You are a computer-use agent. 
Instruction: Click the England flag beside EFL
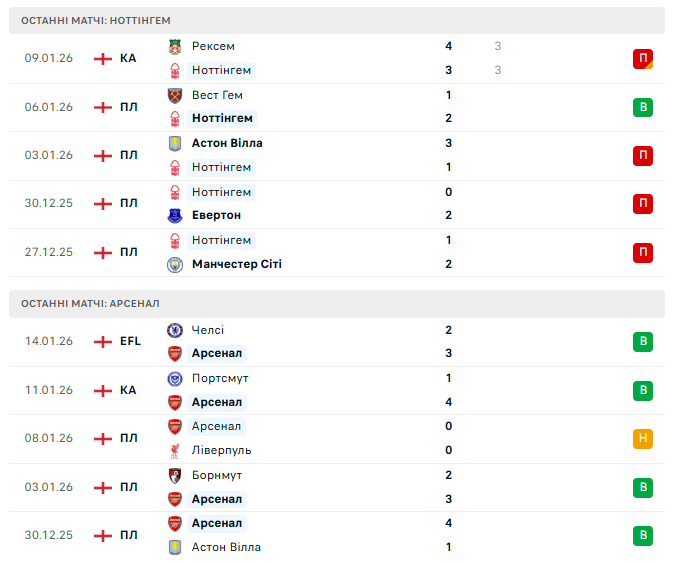(103, 341)
